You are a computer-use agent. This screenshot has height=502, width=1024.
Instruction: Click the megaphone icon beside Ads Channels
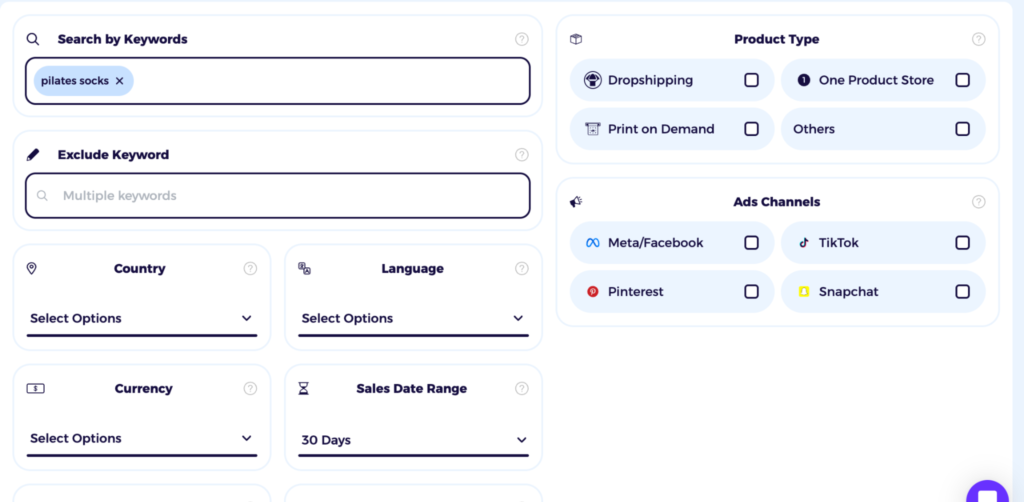(576, 202)
